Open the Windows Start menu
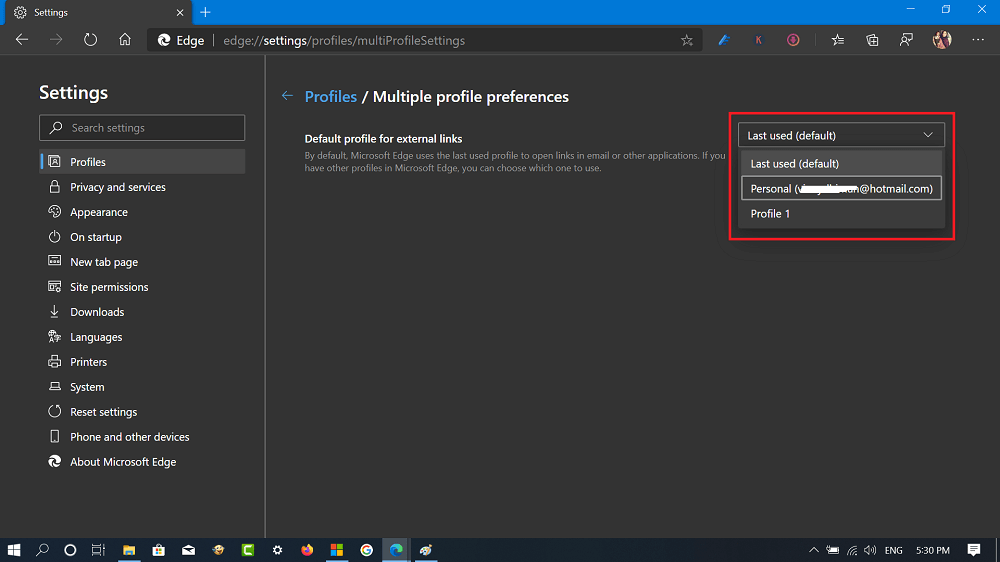The height and width of the screenshot is (562, 1000). [13, 550]
